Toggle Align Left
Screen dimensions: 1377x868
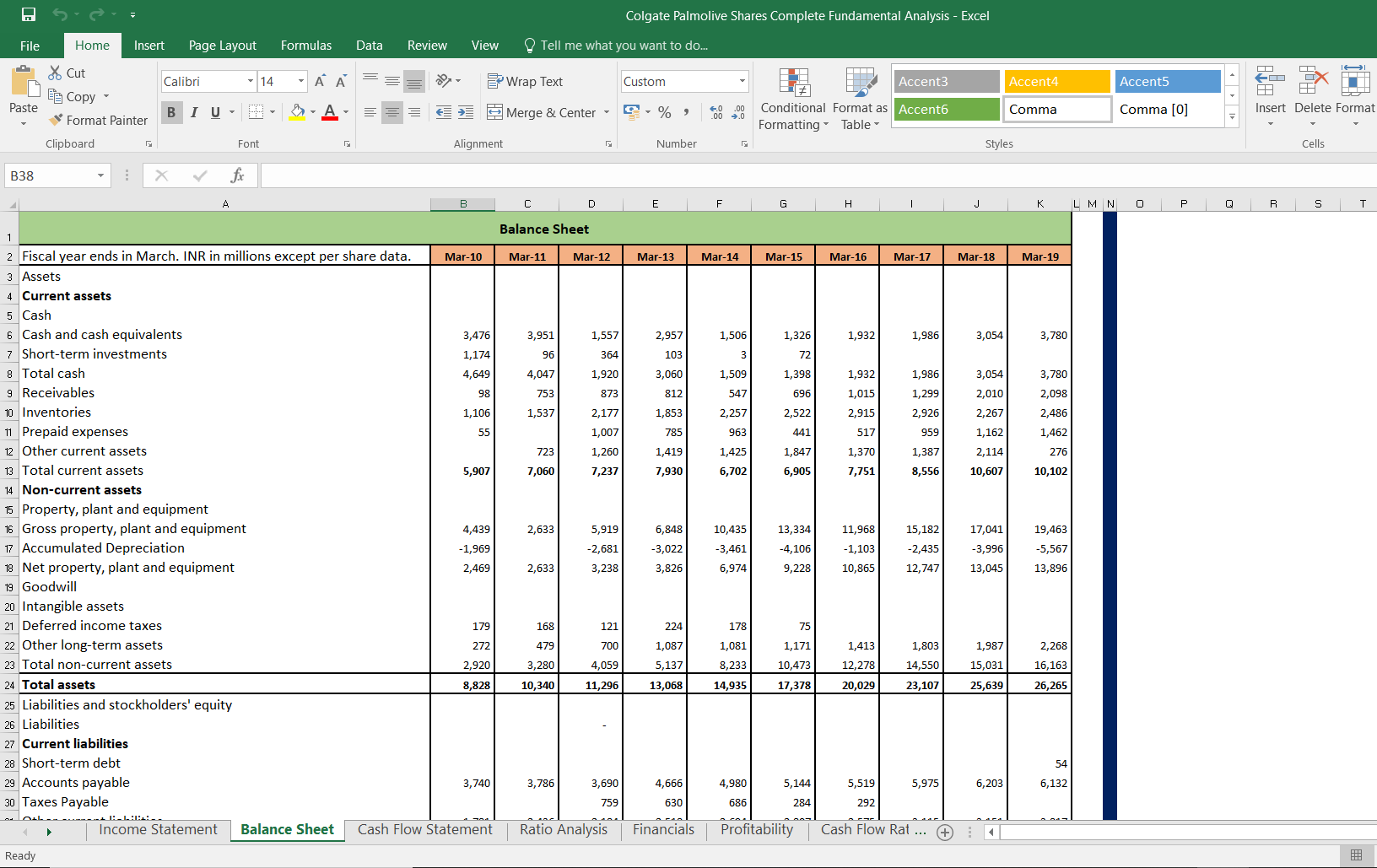click(x=370, y=112)
